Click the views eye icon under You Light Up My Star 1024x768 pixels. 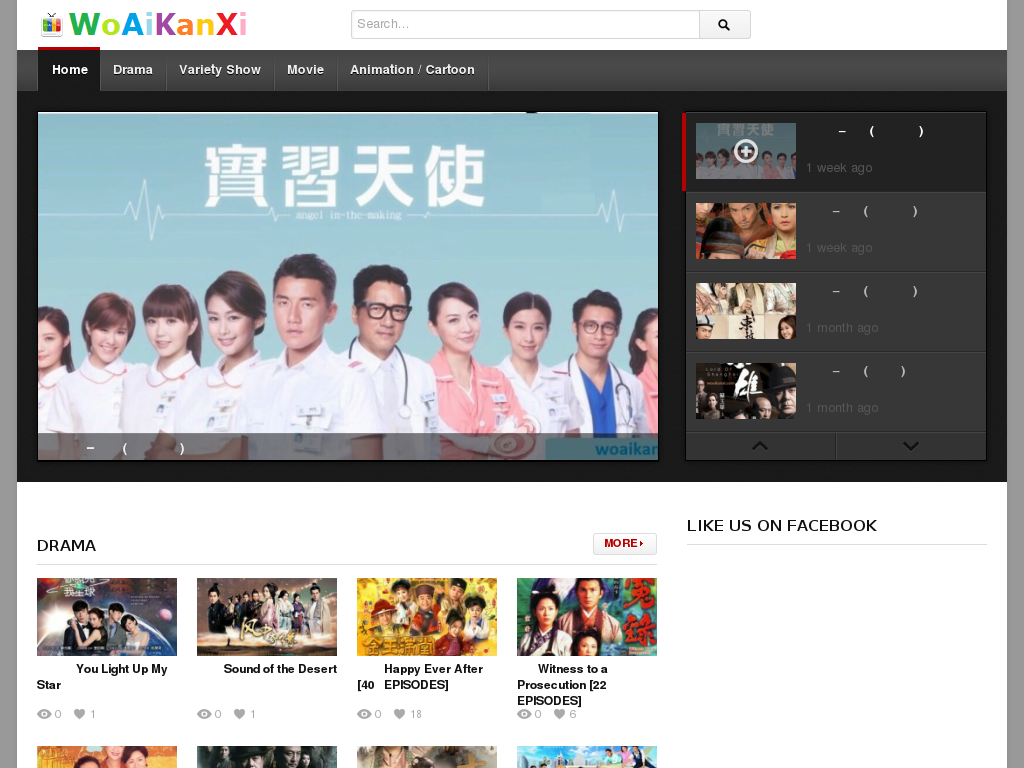44,714
